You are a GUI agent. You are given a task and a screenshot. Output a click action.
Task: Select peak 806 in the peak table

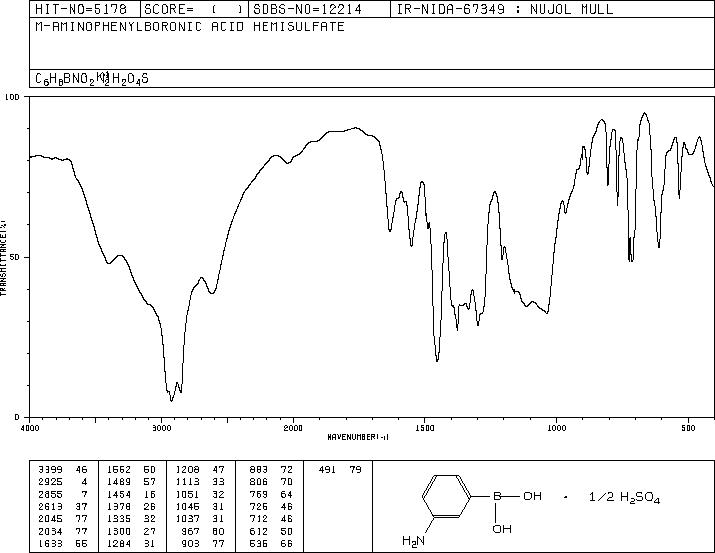pos(259,482)
